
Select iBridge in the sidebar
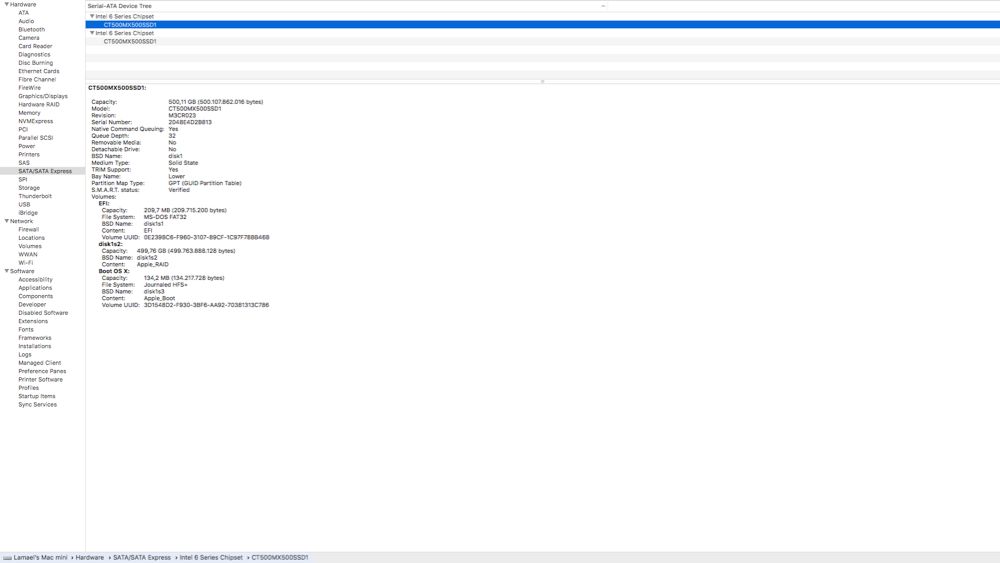(x=28, y=212)
